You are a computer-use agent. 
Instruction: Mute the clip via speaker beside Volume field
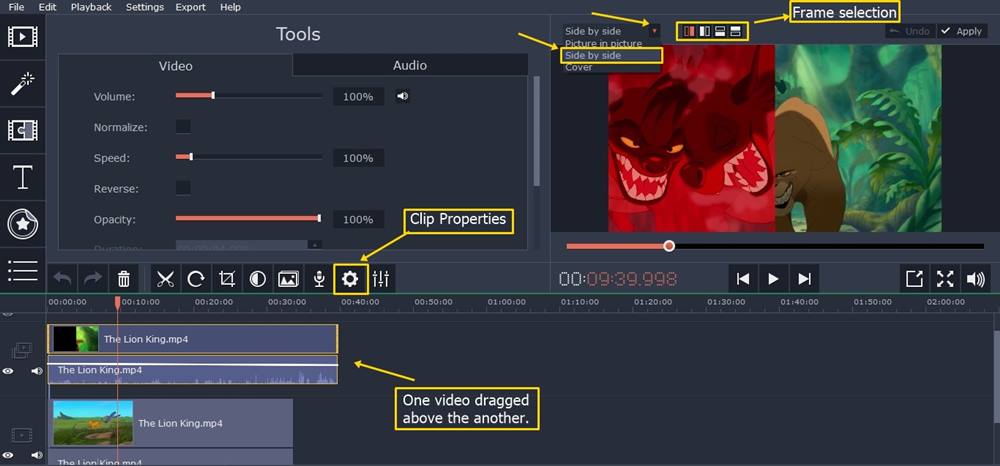click(402, 97)
